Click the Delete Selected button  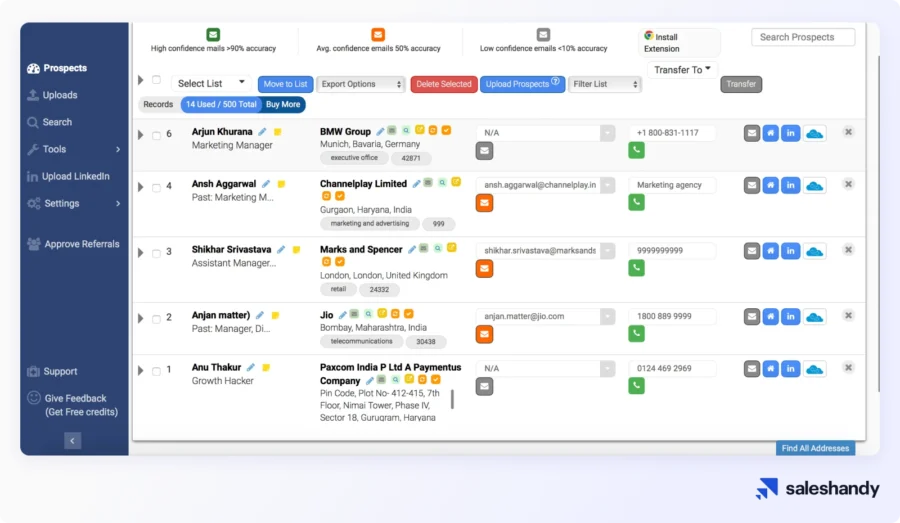(444, 84)
